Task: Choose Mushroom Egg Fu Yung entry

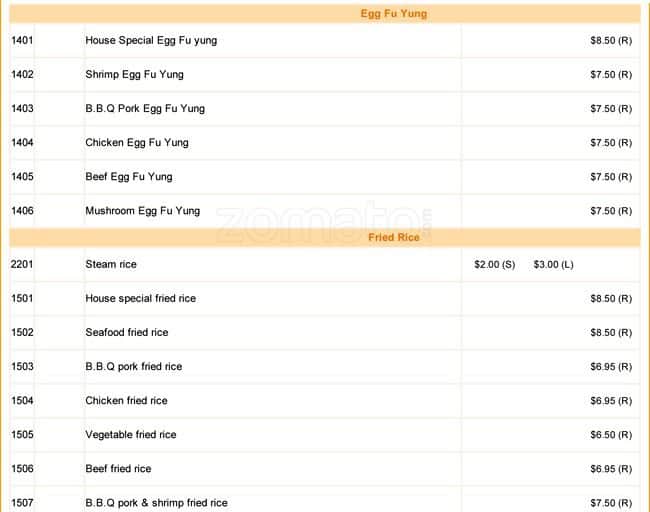Action: (142, 211)
